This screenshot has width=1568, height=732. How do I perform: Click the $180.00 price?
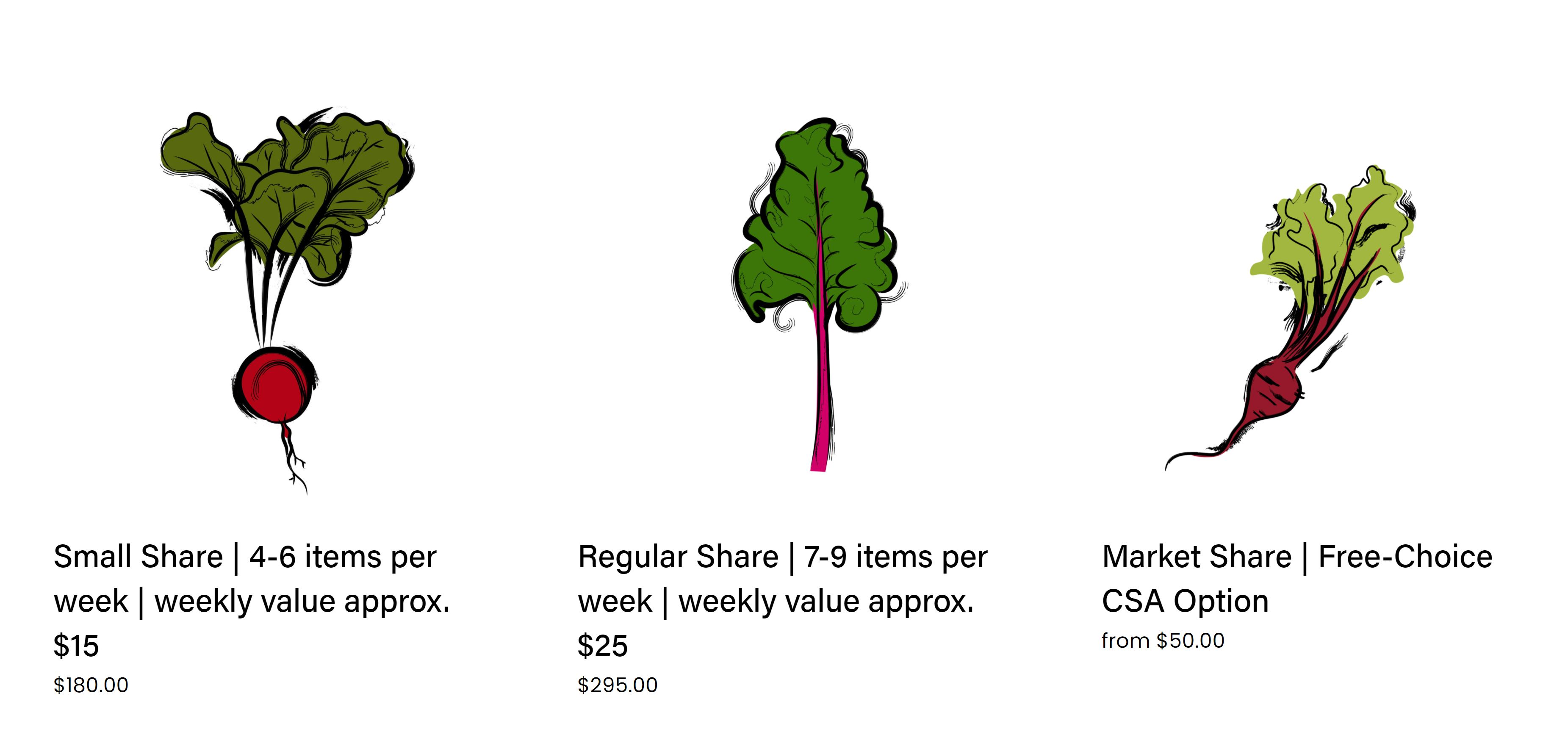tap(91, 685)
